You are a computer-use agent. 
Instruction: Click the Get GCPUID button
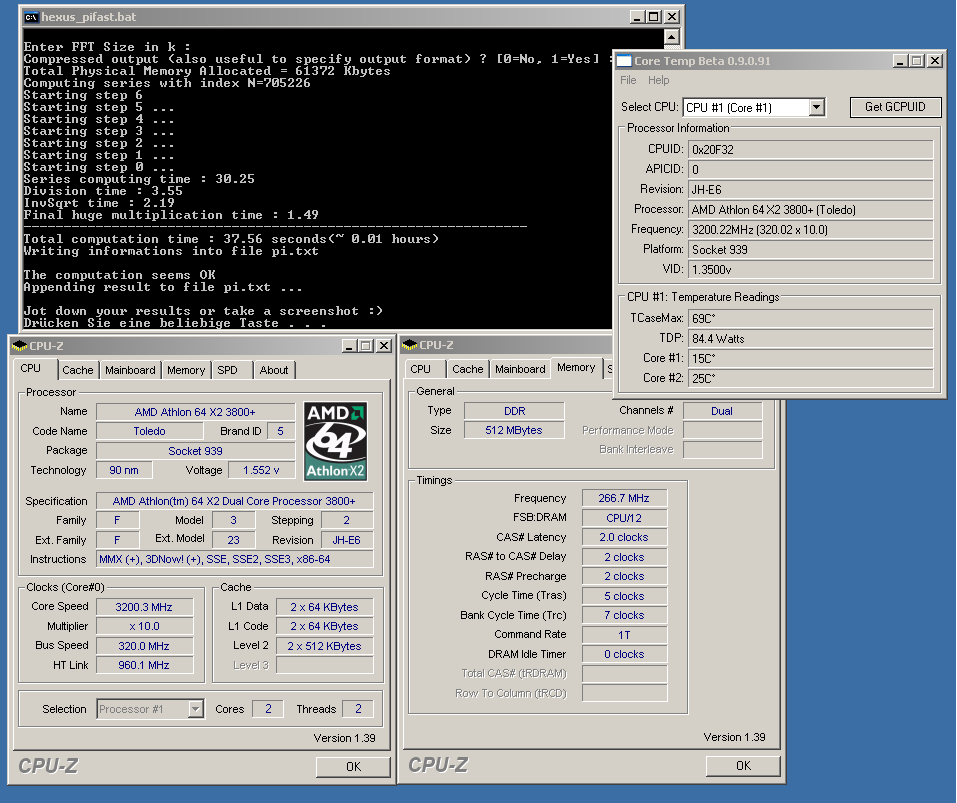click(x=895, y=107)
